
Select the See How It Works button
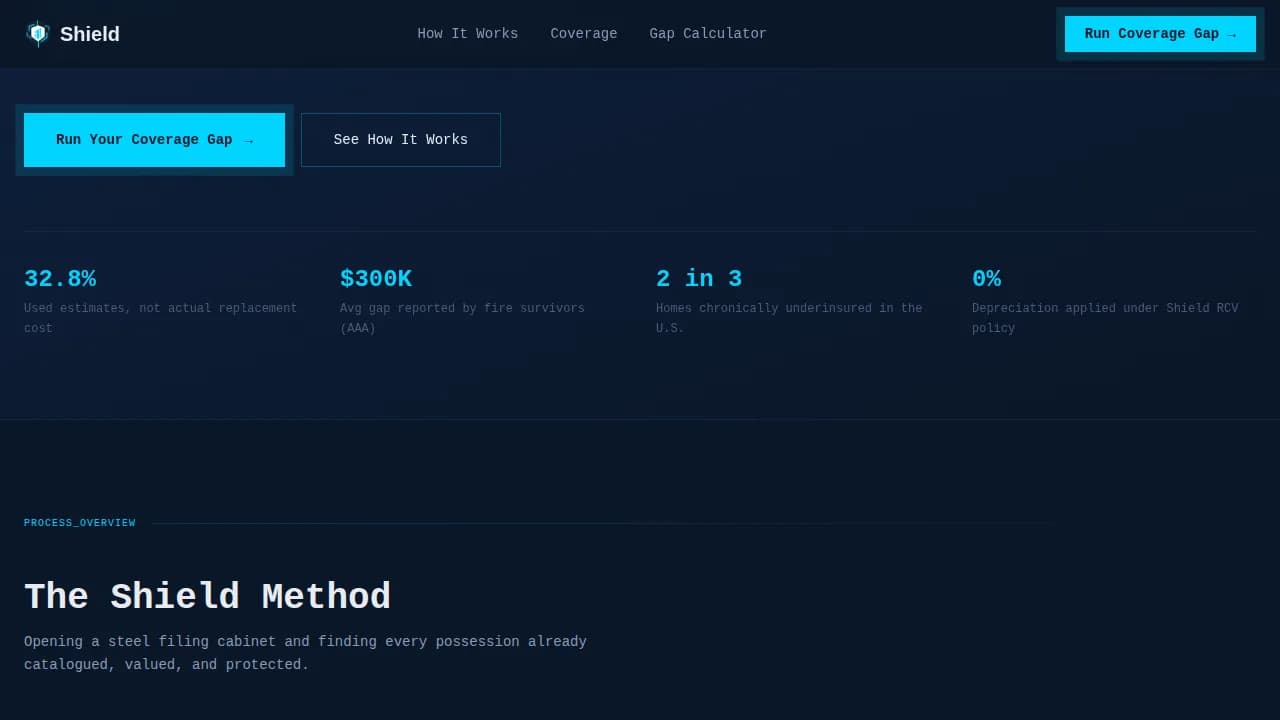pos(400,140)
